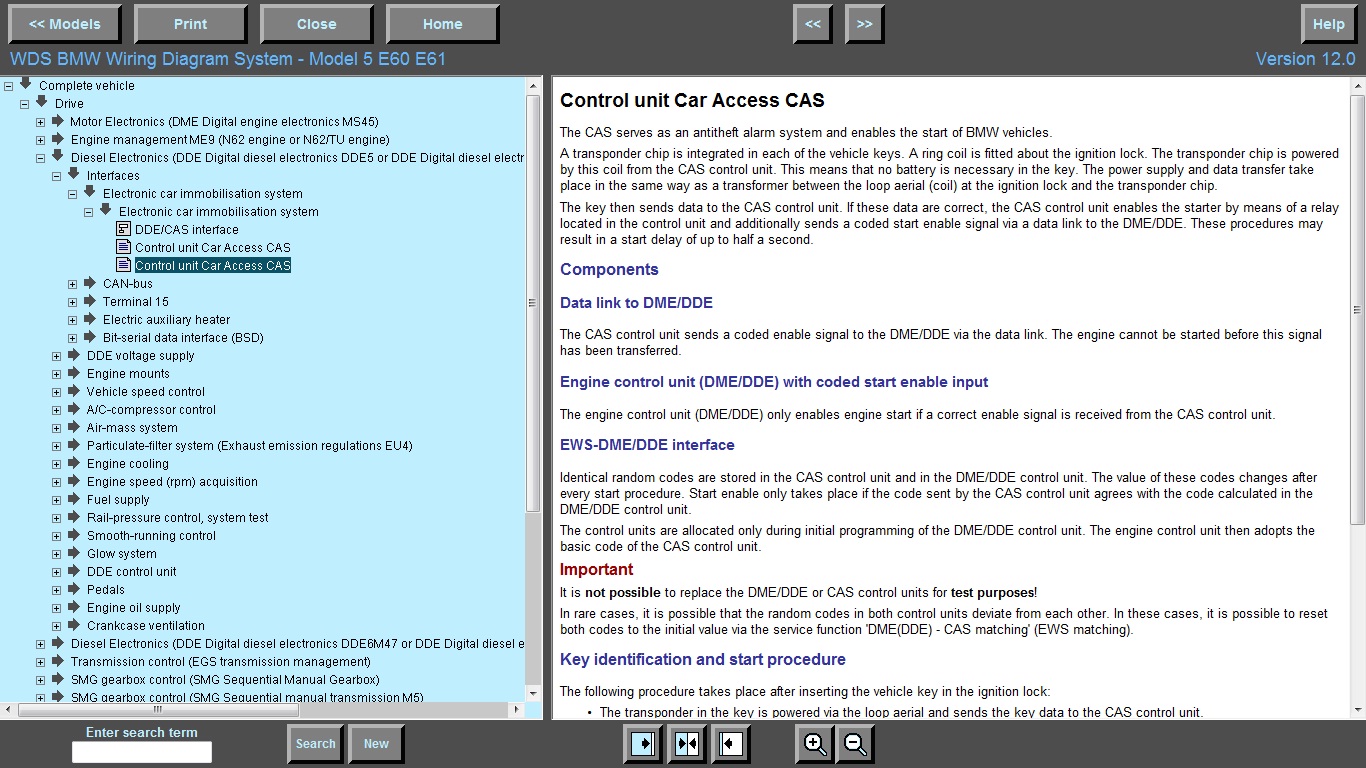Click the Print button
The image size is (1366, 768).
coord(190,24)
